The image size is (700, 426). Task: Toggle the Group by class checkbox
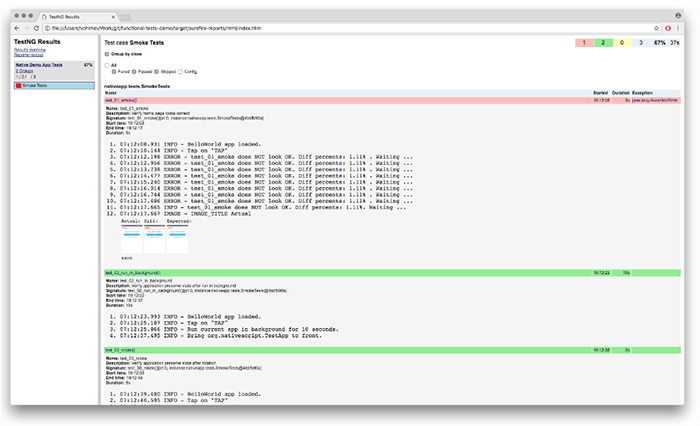point(107,54)
